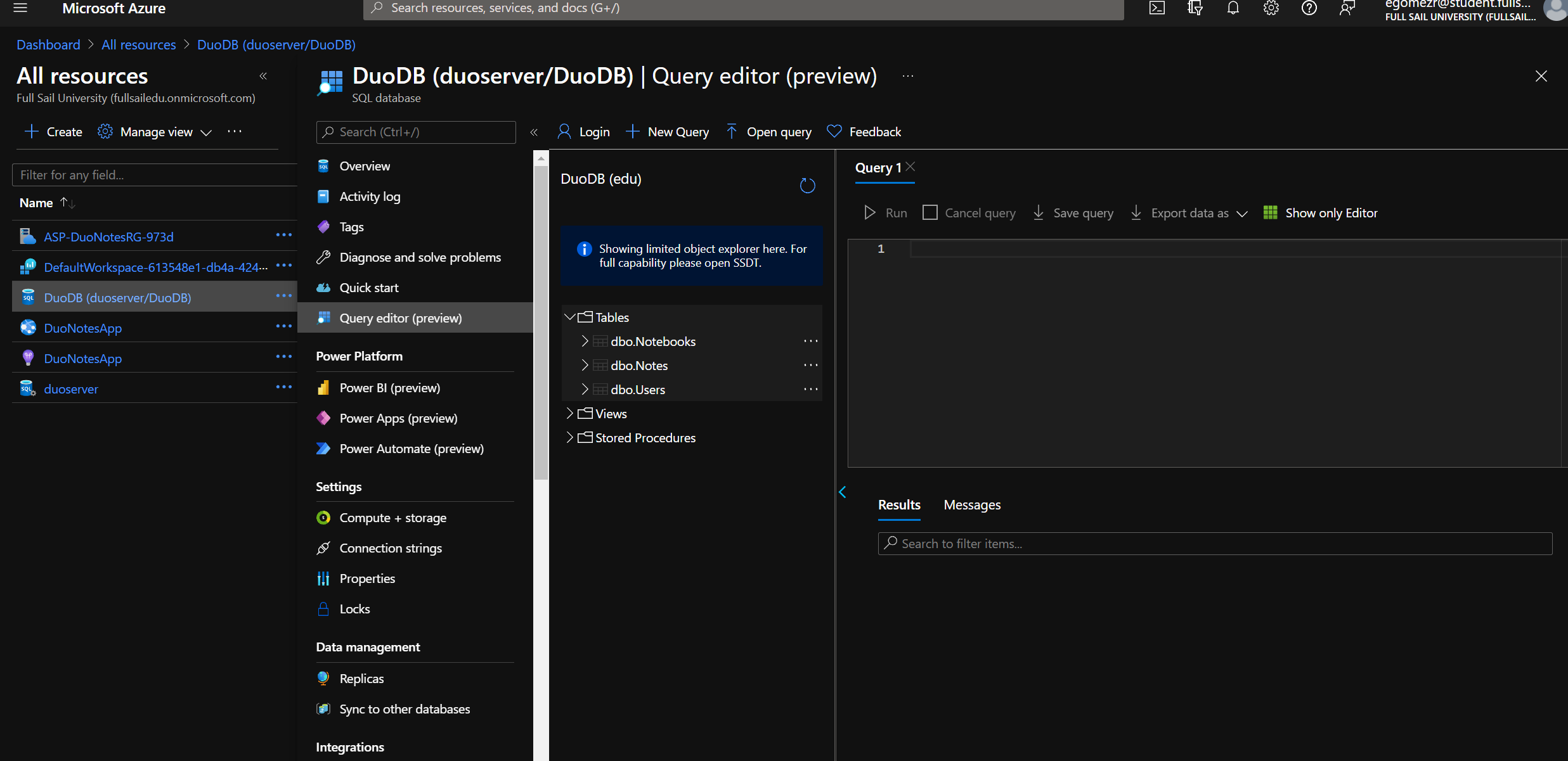Open the notifications bell icon
1568x761 pixels.
1233,8
